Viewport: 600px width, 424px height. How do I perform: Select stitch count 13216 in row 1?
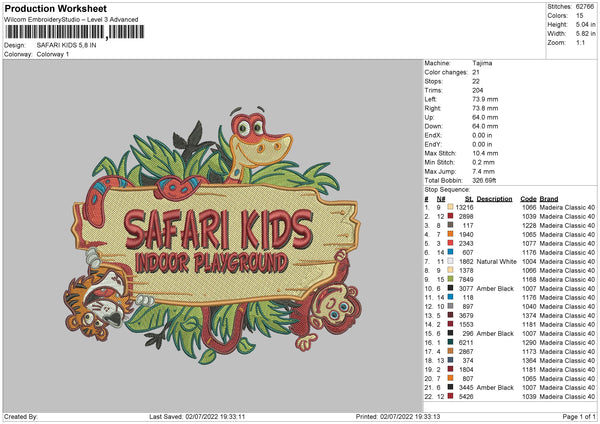pyautogui.click(x=465, y=207)
